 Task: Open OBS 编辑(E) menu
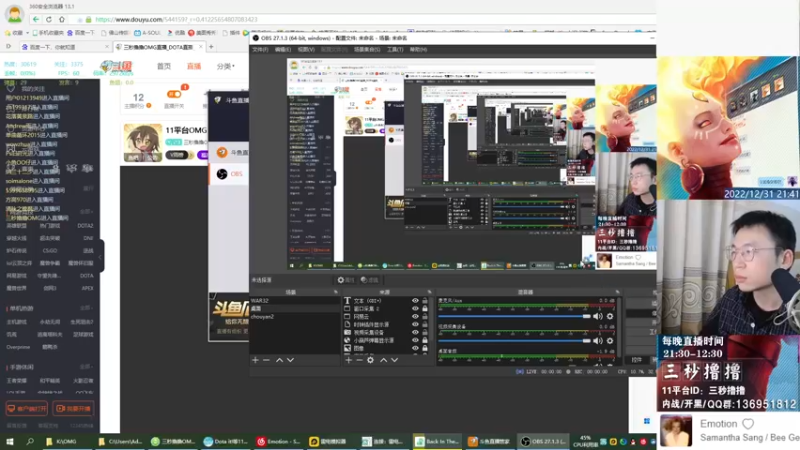coord(283,49)
